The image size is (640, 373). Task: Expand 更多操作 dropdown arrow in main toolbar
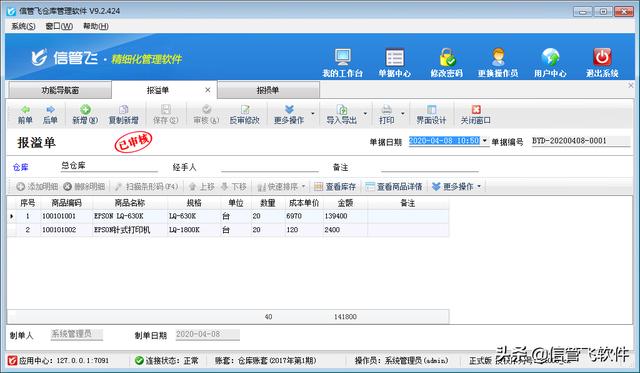point(313,114)
